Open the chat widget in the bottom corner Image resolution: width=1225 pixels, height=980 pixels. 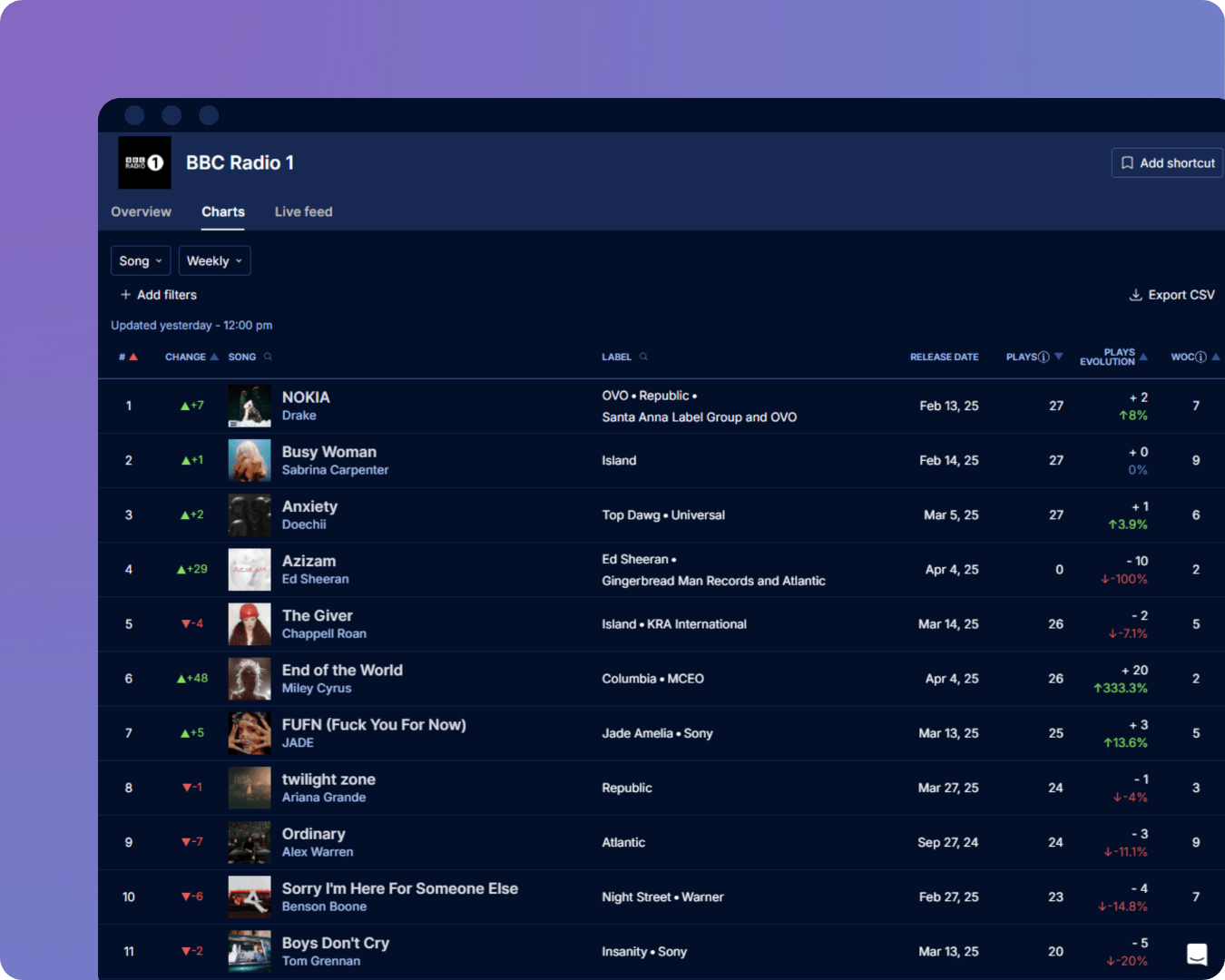coord(1197,955)
